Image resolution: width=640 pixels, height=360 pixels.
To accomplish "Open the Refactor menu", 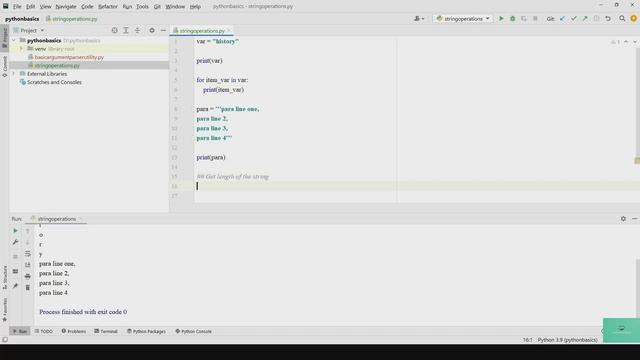I will coord(108,7).
